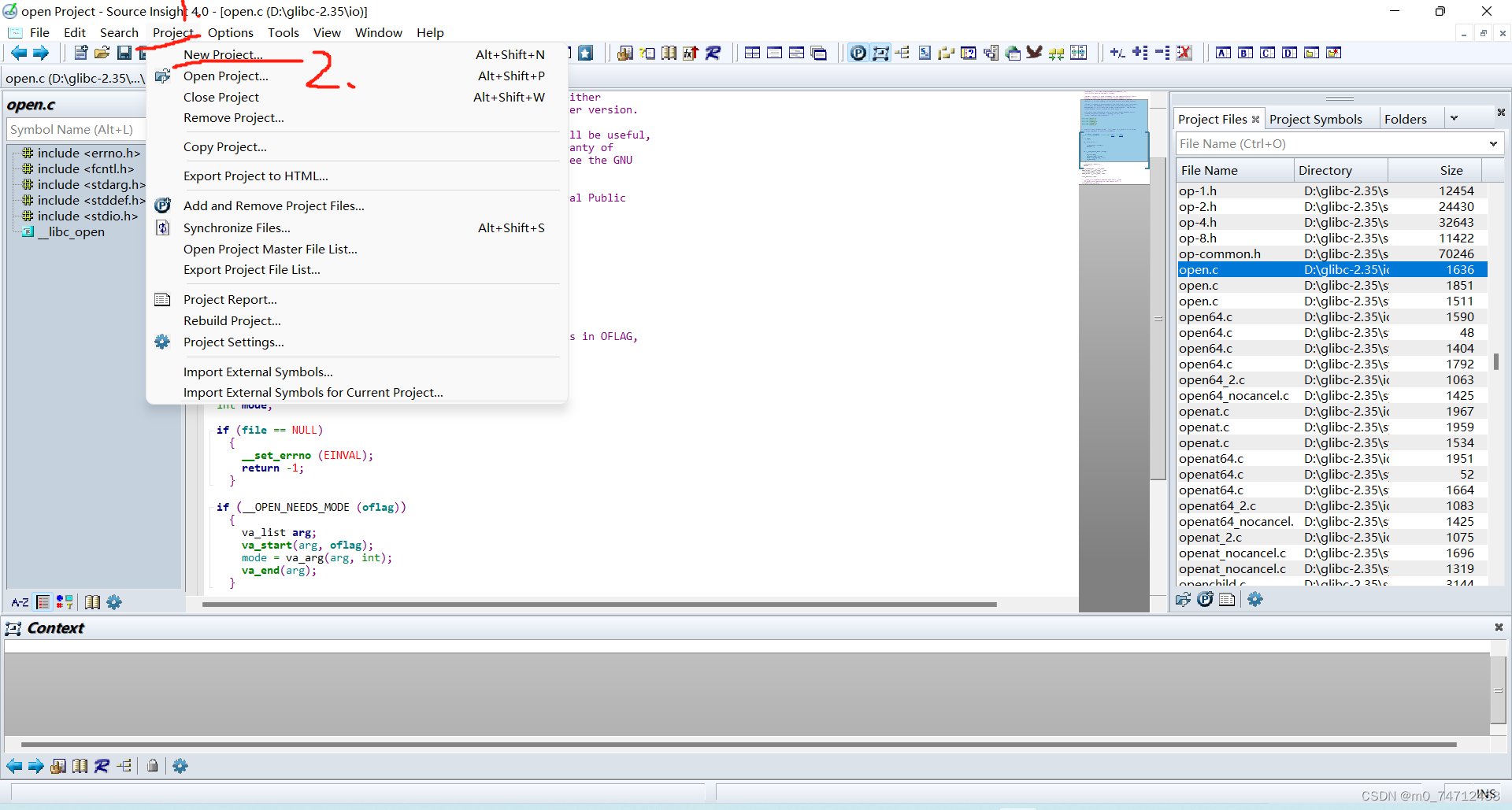1512x810 pixels.
Task: Toggle the Project Window P button
Action: (858, 53)
